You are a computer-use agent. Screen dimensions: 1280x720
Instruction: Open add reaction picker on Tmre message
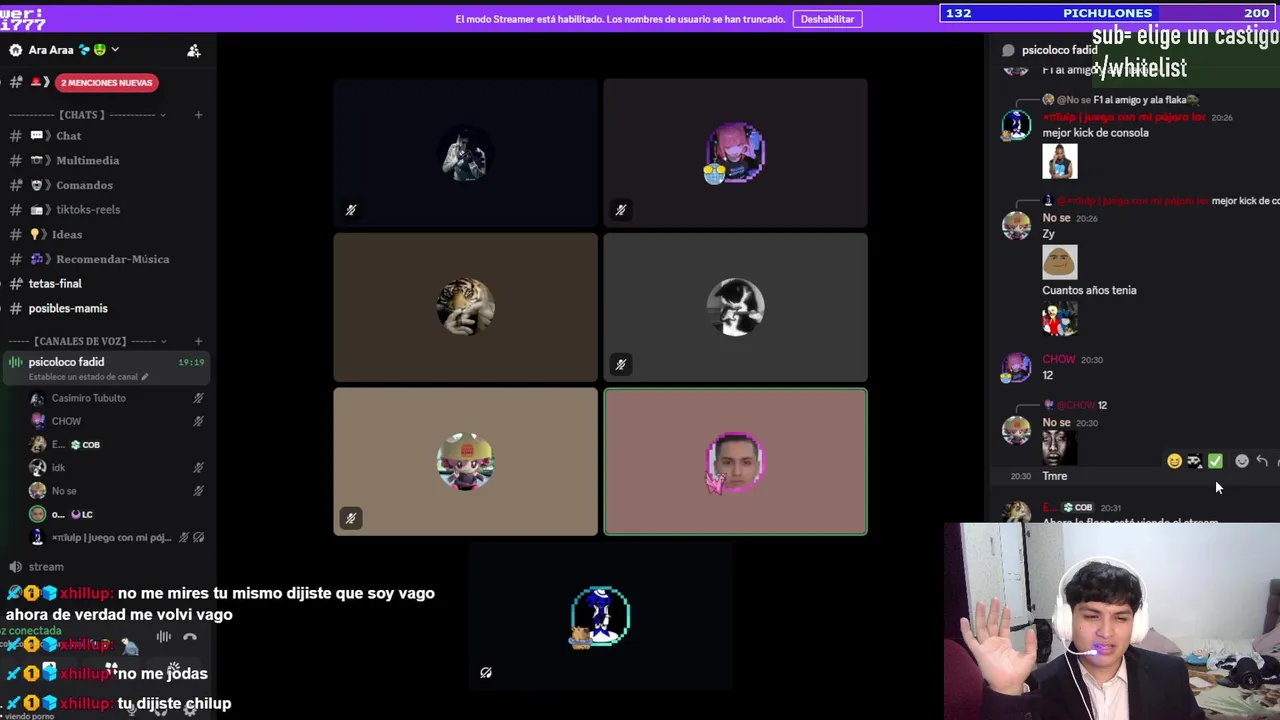pos(1242,461)
